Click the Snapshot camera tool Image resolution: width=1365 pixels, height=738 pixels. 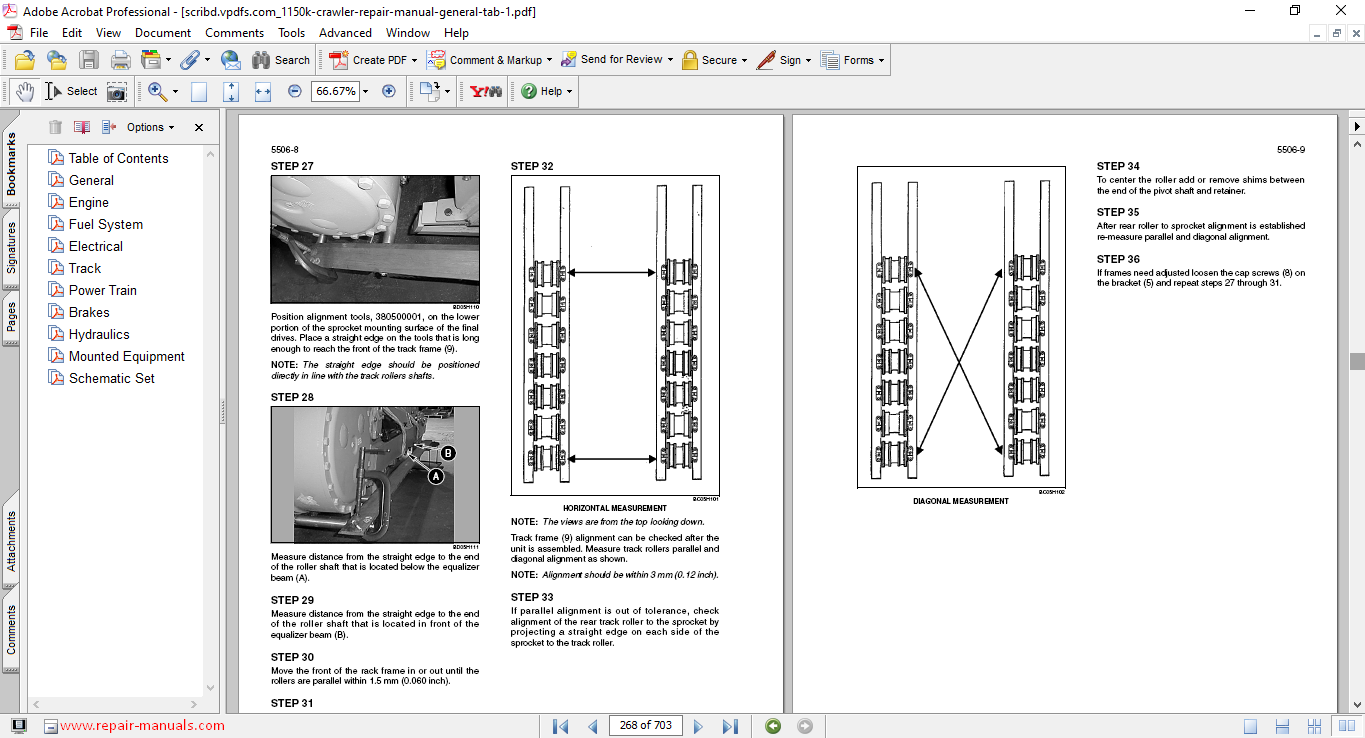[117, 91]
